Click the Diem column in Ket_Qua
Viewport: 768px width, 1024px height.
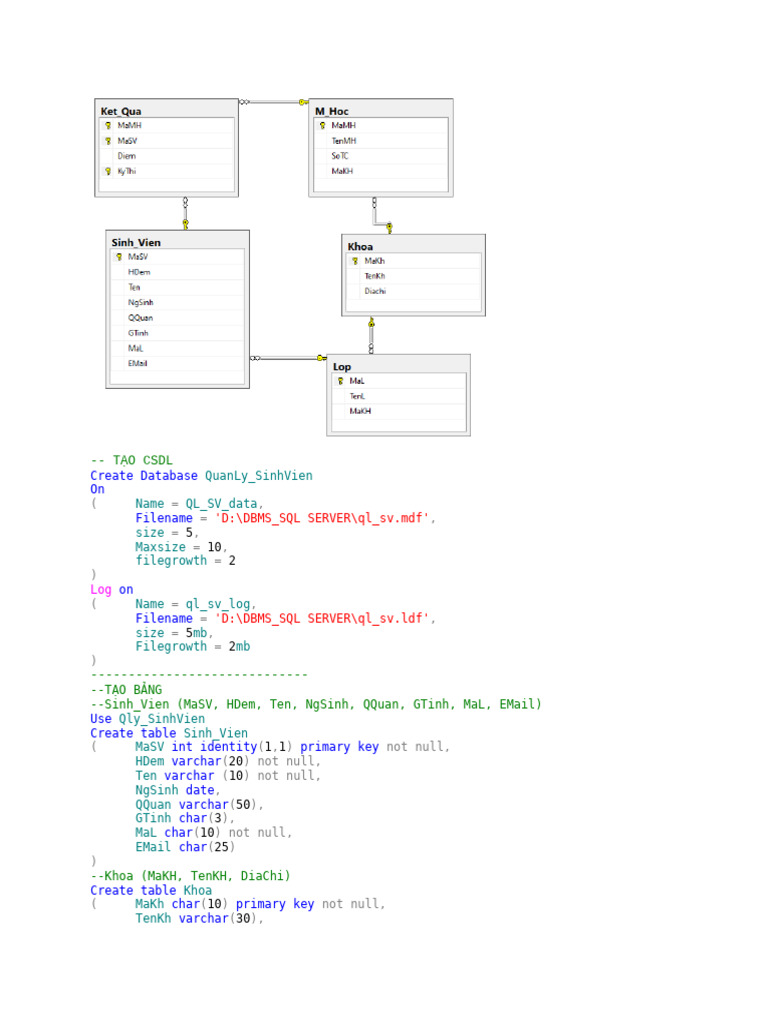pyautogui.click(x=127, y=155)
